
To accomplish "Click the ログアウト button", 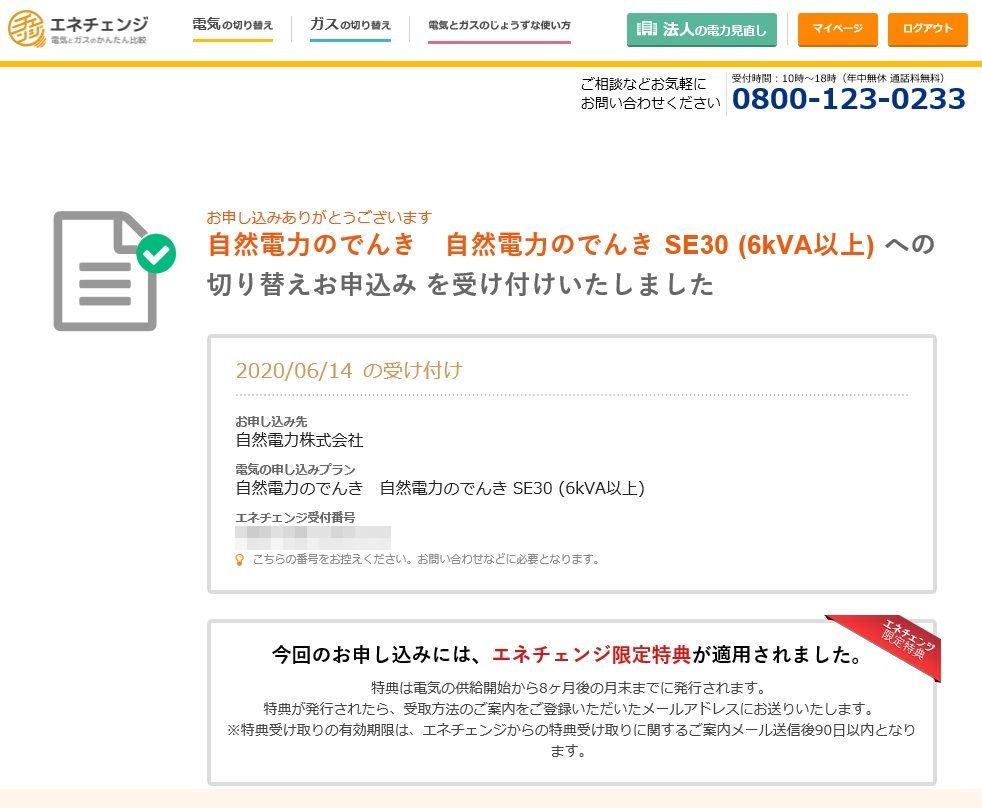I will 928,29.
